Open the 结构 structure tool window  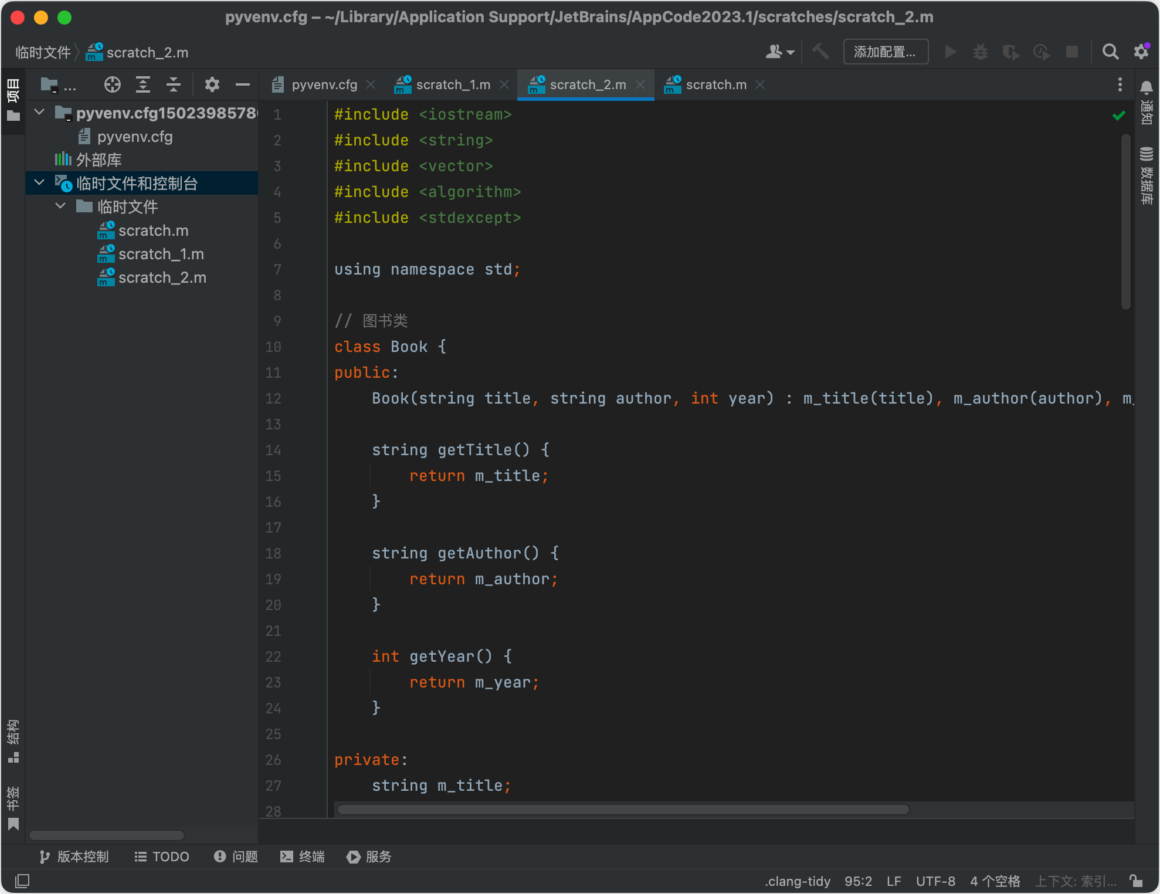click(13, 741)
